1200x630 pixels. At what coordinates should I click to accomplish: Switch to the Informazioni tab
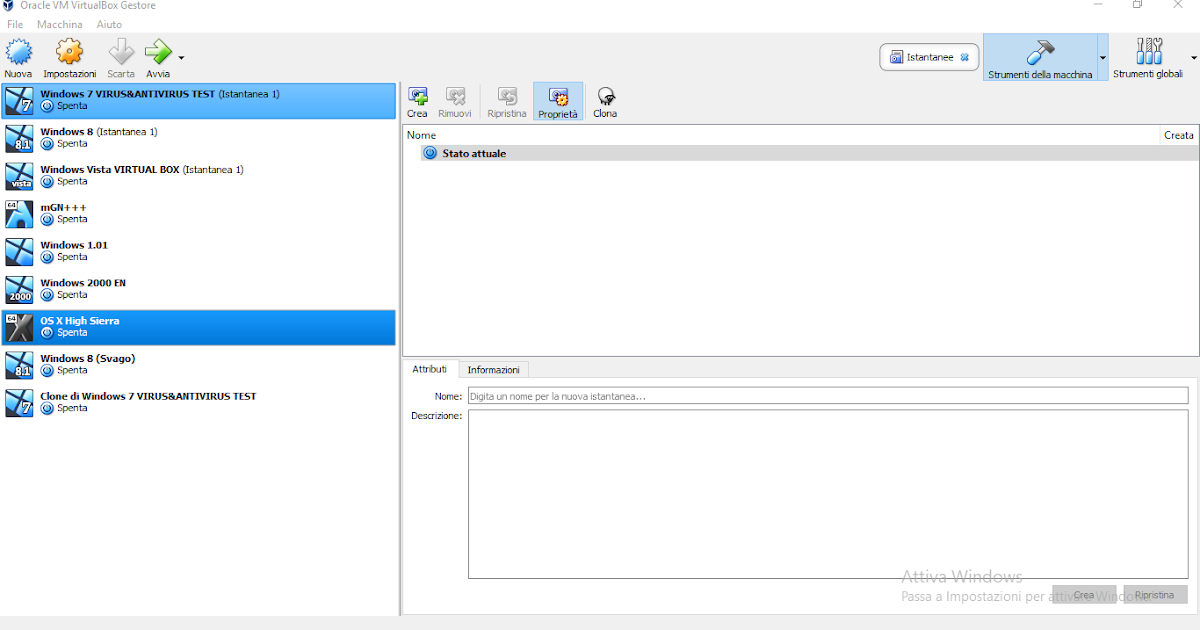[494, 369]
